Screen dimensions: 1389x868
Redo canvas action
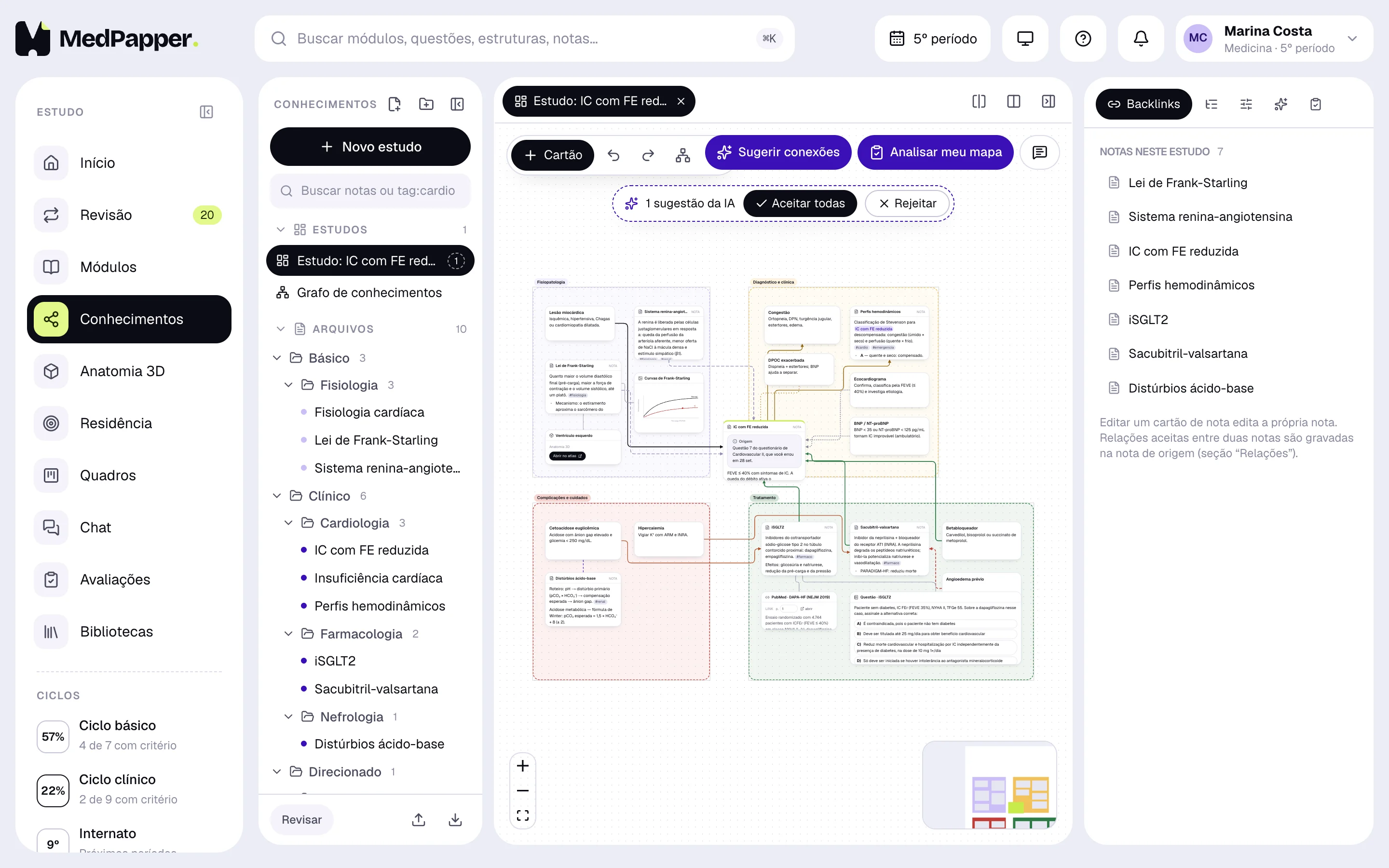tap(648, 155)
